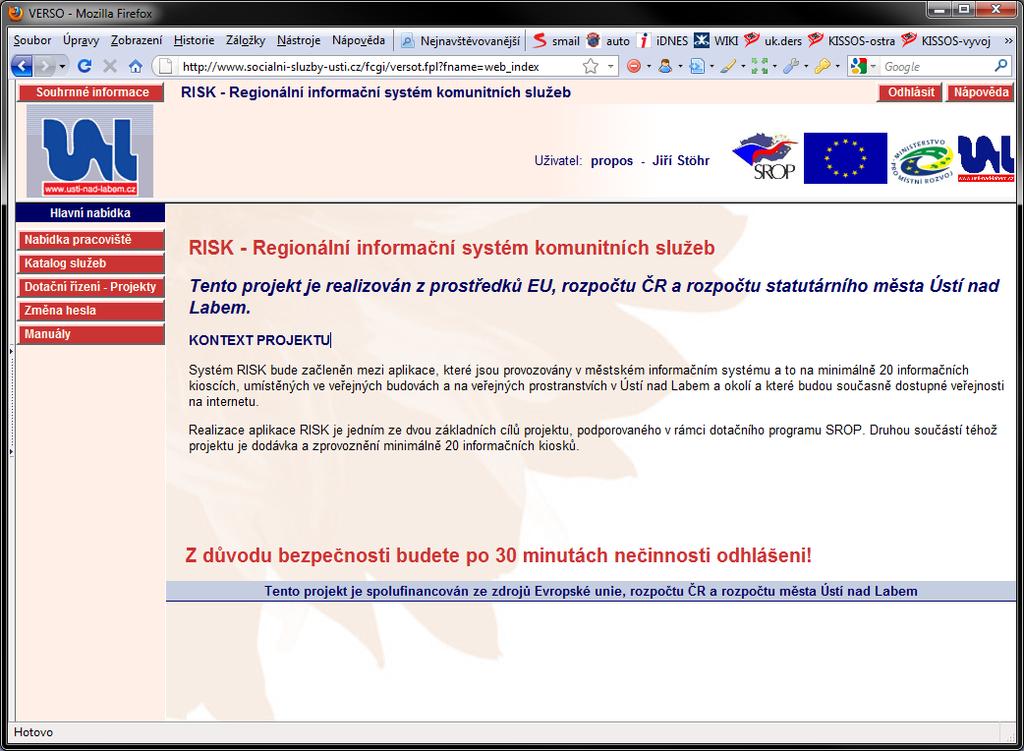Open the auto bookmark
Image resolution: width=1024 pixels, height=751 pixels.
pyautogui.click(x=608, y=41)
